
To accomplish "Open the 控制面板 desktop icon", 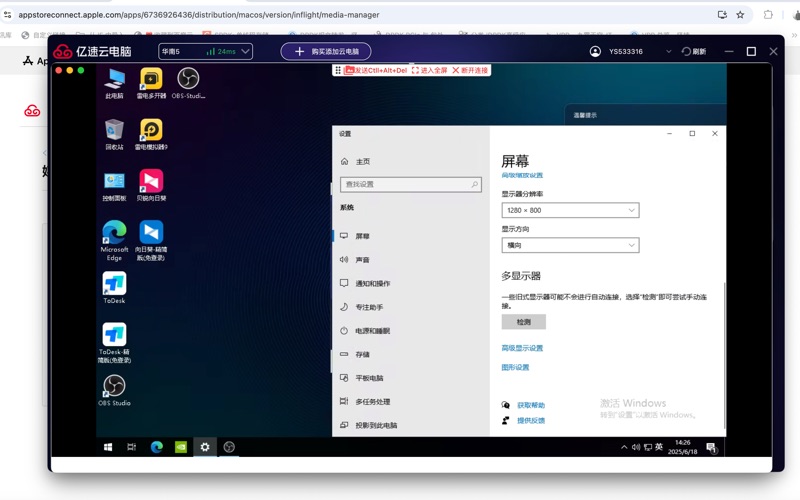I will [114, 186].
